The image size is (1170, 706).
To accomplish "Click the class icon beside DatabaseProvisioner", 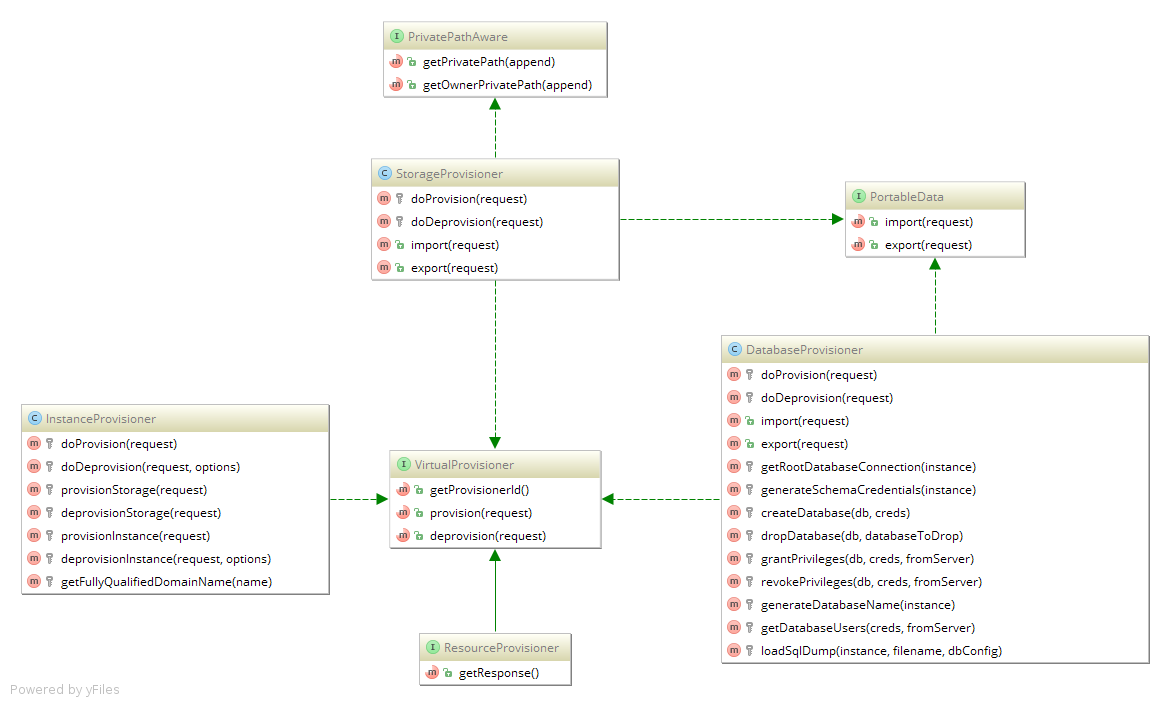I will (735, 349).
